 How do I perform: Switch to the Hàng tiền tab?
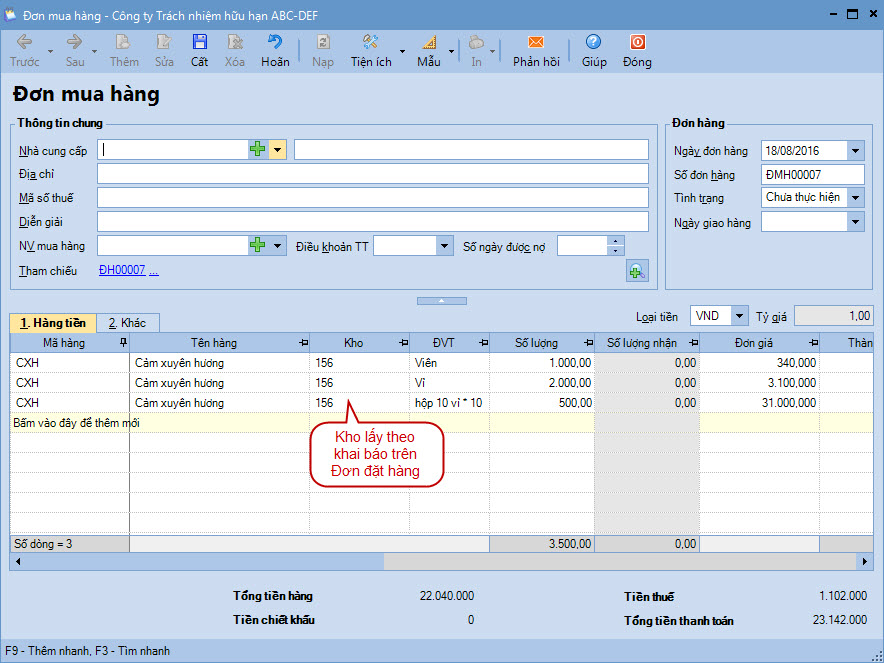pyautogui.click(x=53, y=323)
